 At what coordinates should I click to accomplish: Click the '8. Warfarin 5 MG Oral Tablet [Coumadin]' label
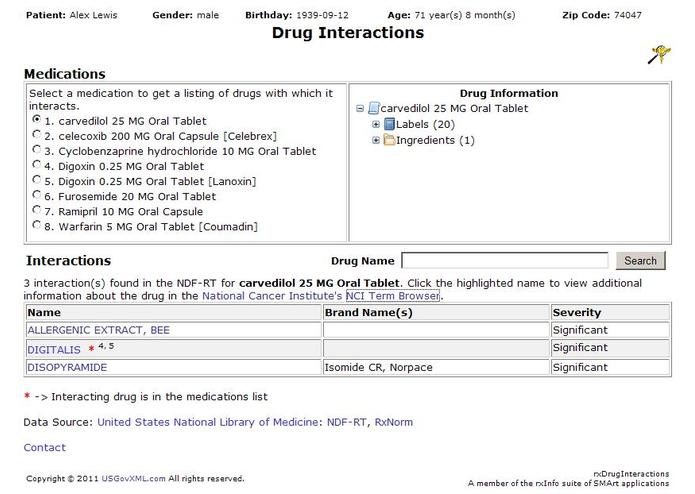[151, 227]
